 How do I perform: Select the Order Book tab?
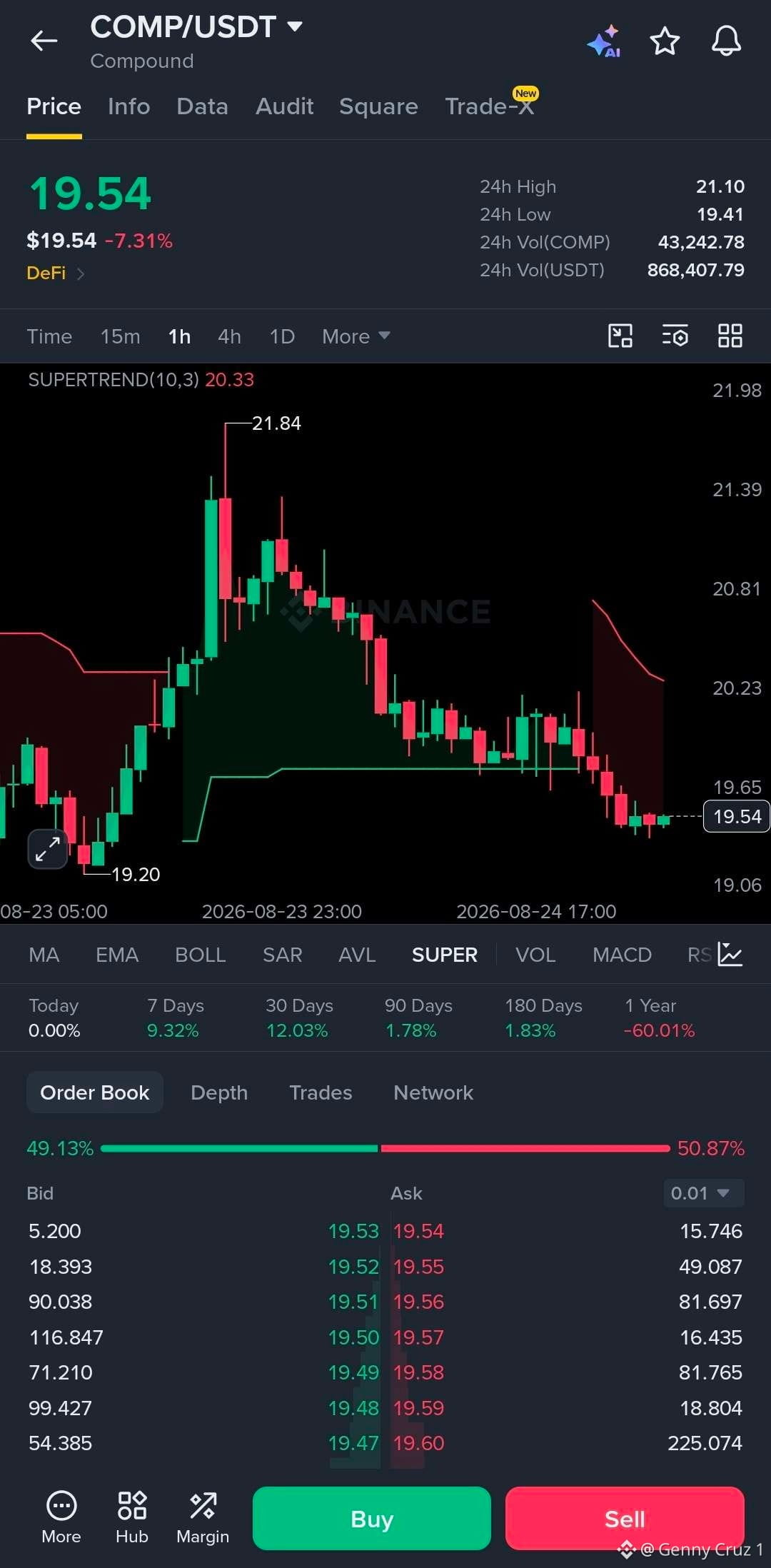[x=95, y=1092]
